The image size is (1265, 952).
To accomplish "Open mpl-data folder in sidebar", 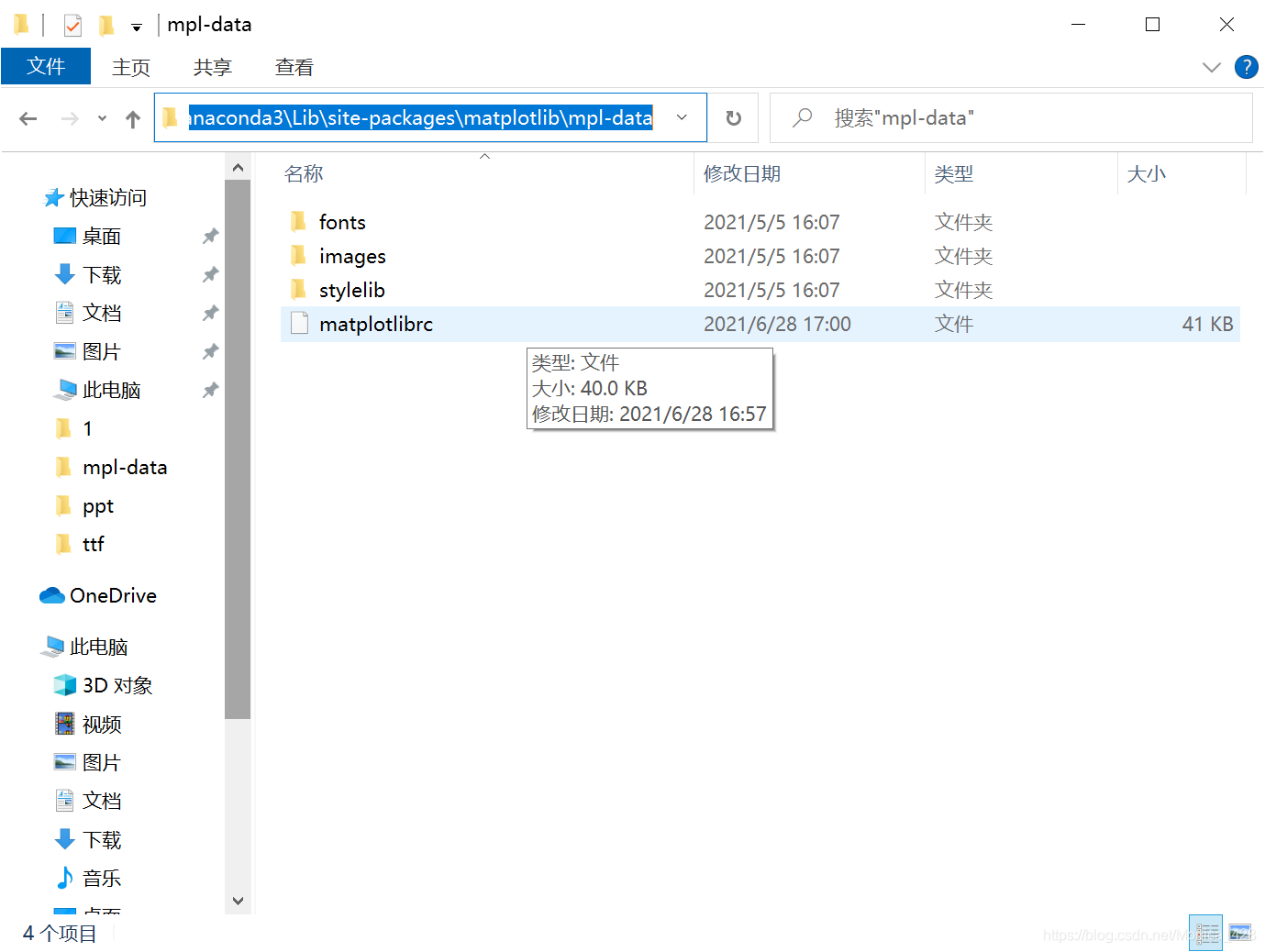I will 125,468.
